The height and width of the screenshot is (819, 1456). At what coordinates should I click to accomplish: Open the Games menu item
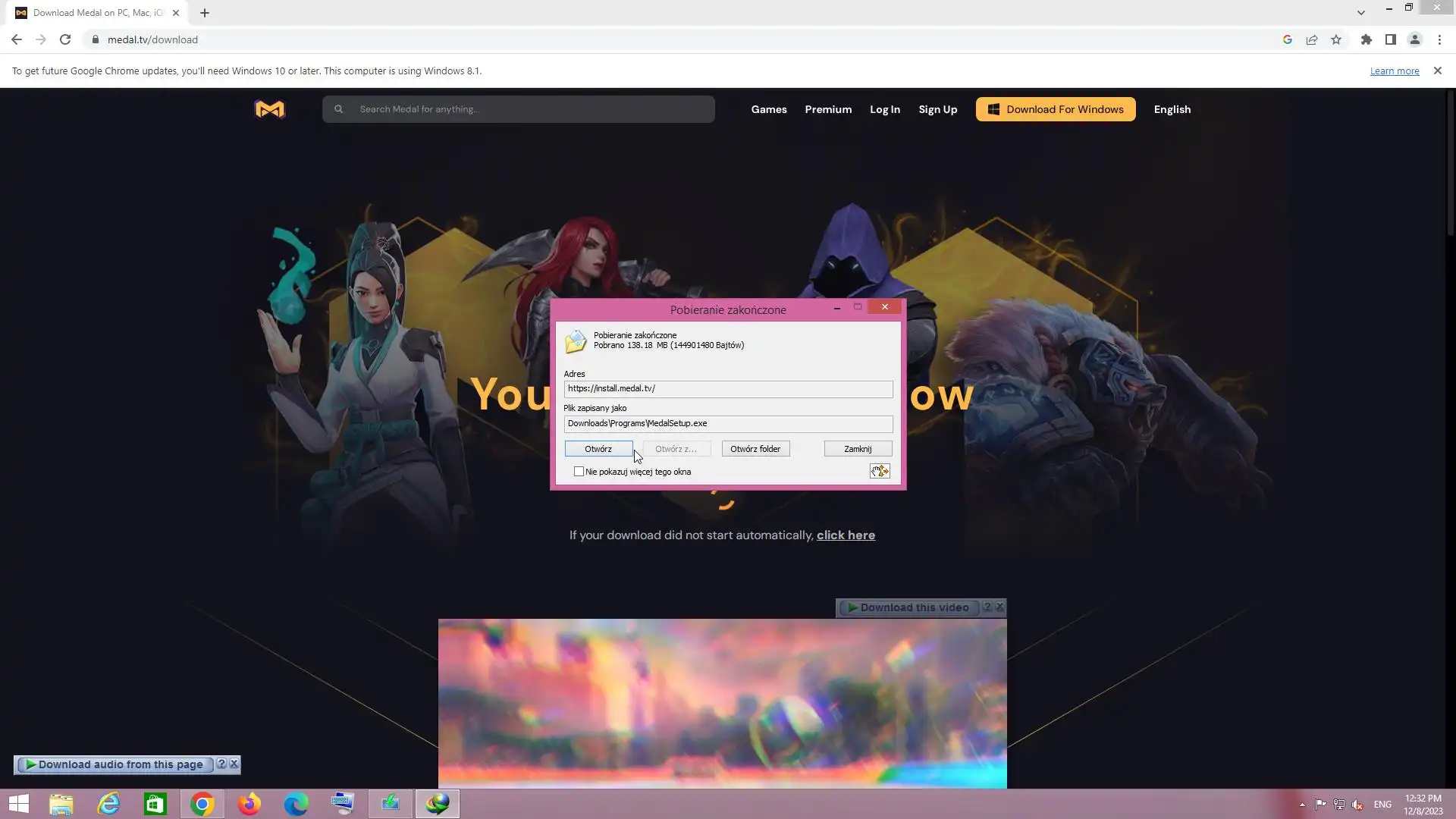(x=768, y=109)
